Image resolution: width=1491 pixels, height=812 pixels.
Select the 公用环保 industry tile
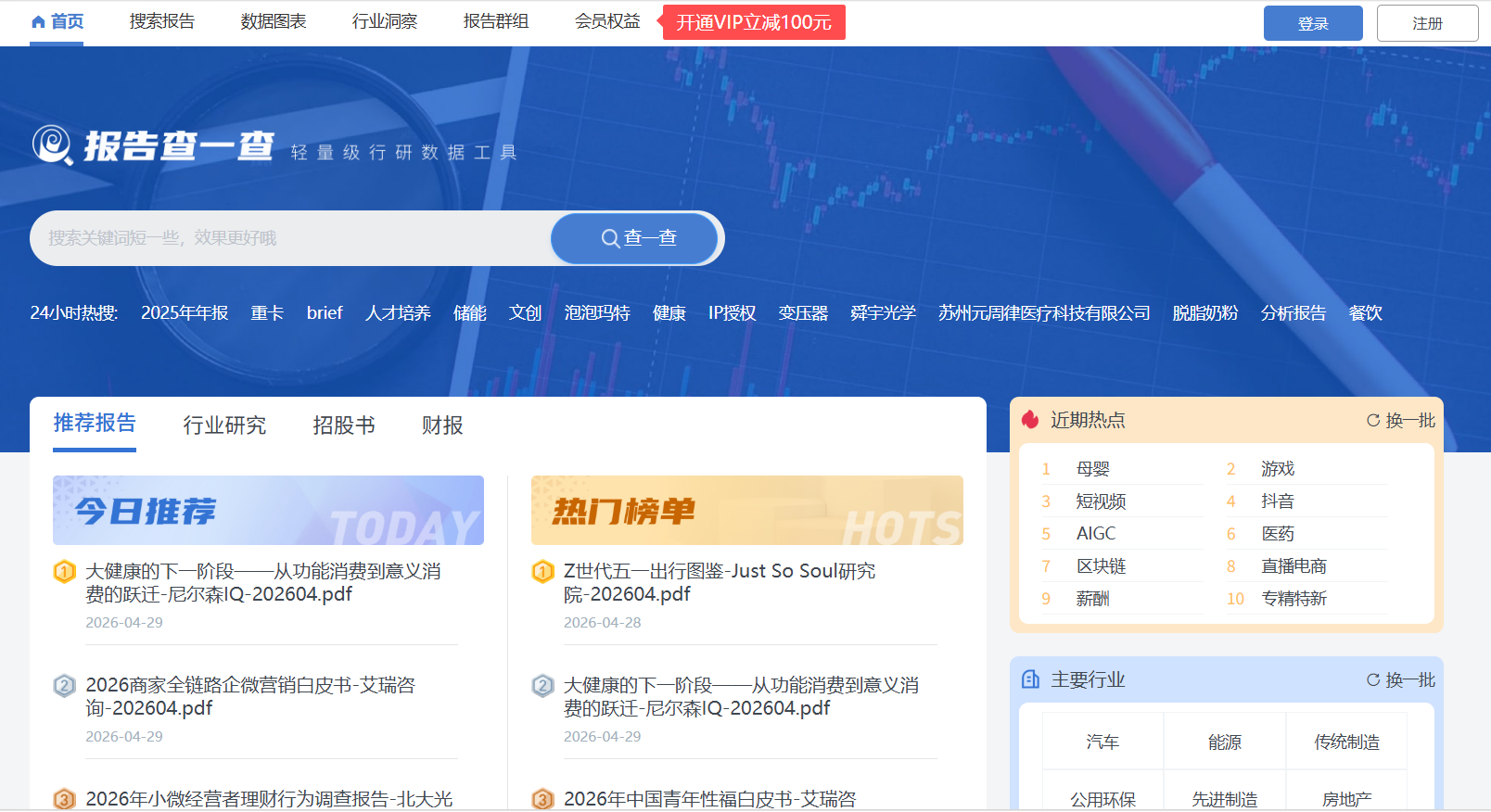click(1102, 791)
